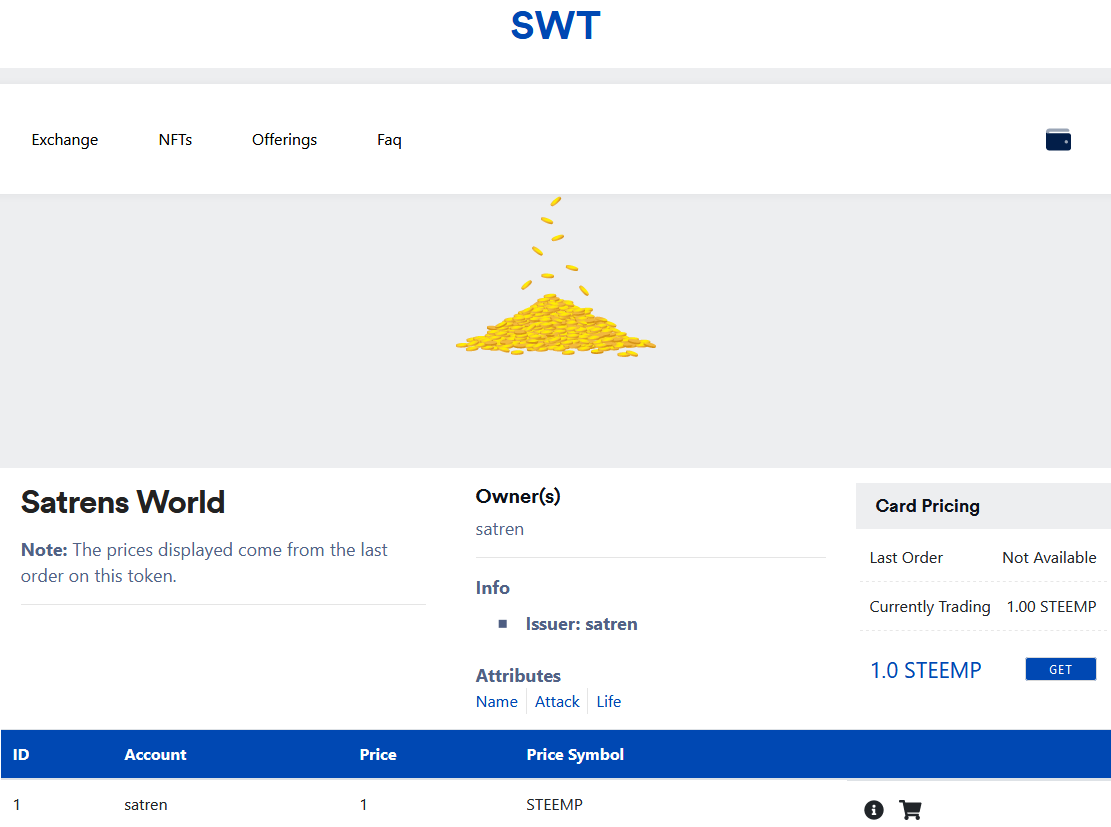This screenshot has height=827, width=1111.
Task: Sort by the Price Symbol column header
Action: (x=575, y=754)
